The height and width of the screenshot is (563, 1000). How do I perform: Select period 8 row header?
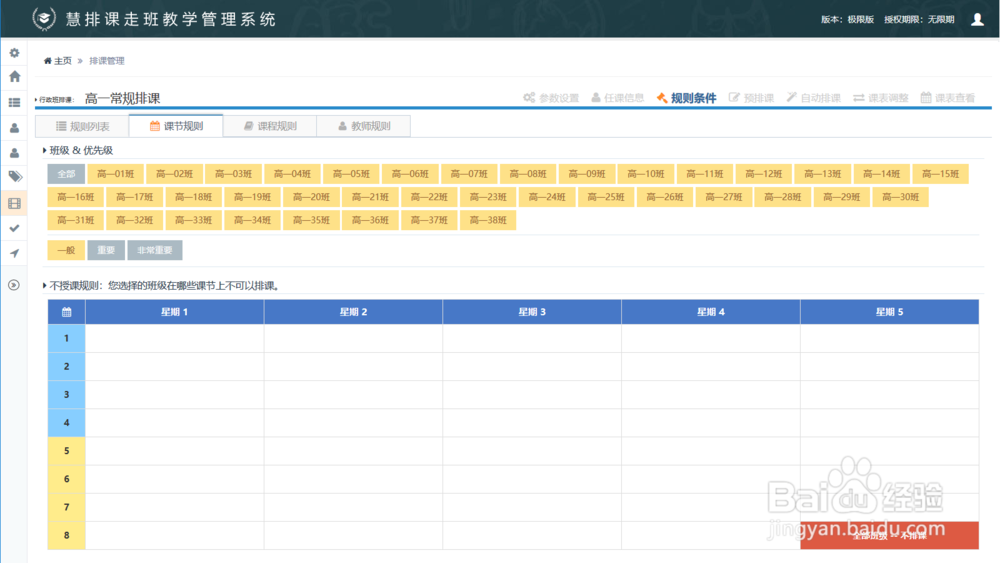[66, 536]
